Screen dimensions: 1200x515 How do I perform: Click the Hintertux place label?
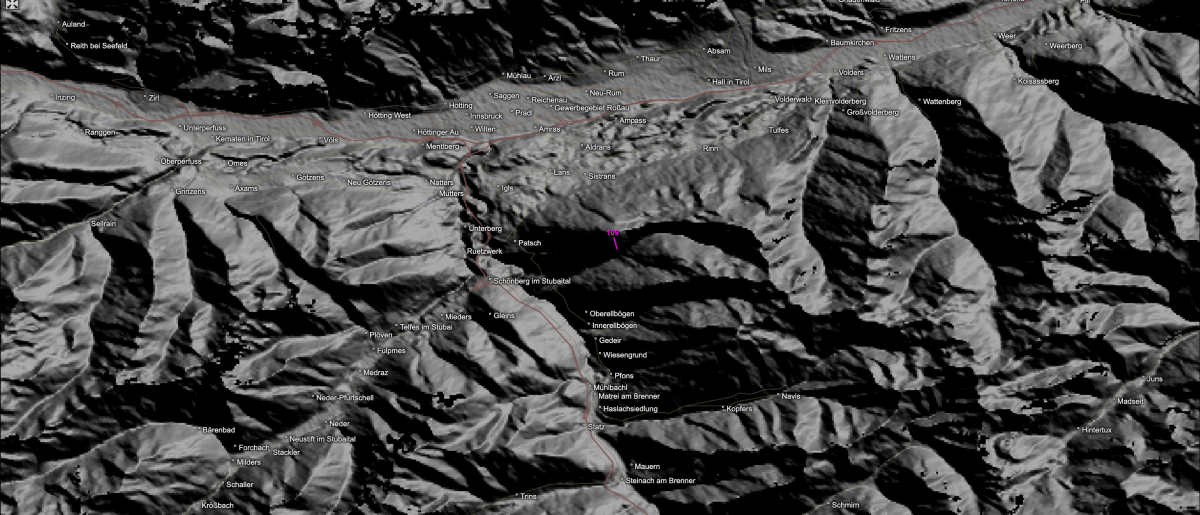point(1096,430)
